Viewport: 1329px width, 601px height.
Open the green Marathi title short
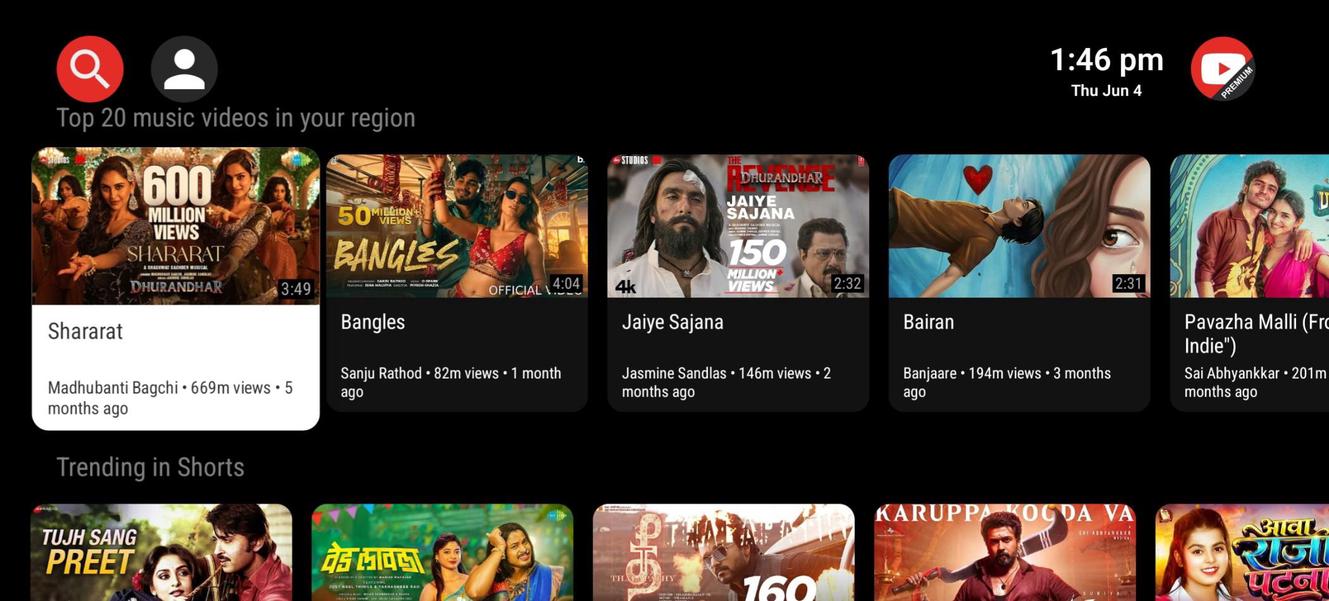tap(442, 552)
